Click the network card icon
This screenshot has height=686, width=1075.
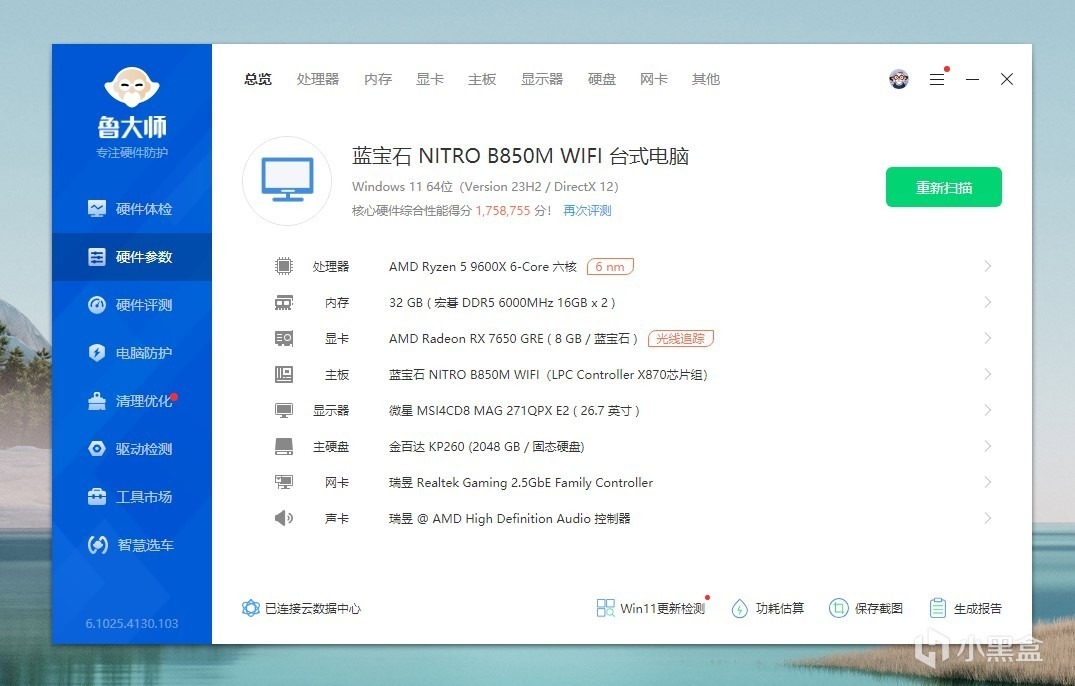point(284,482)
